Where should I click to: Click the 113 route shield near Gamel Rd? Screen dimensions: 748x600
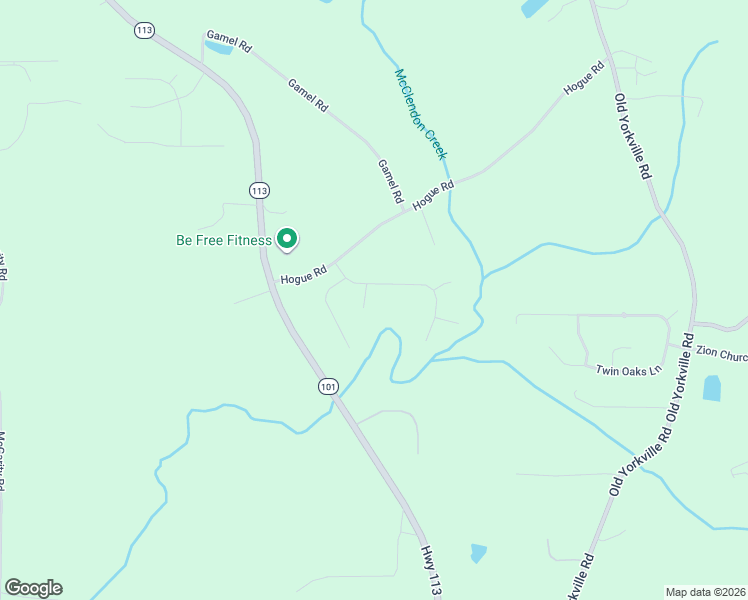pyautogui.click(x=144, y=31)
